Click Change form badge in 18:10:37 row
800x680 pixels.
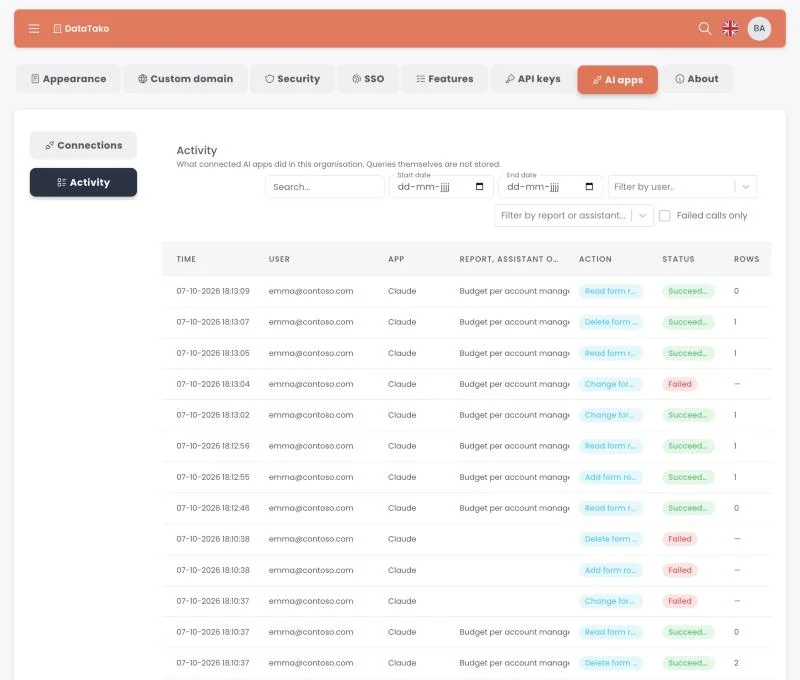[610, 601]
